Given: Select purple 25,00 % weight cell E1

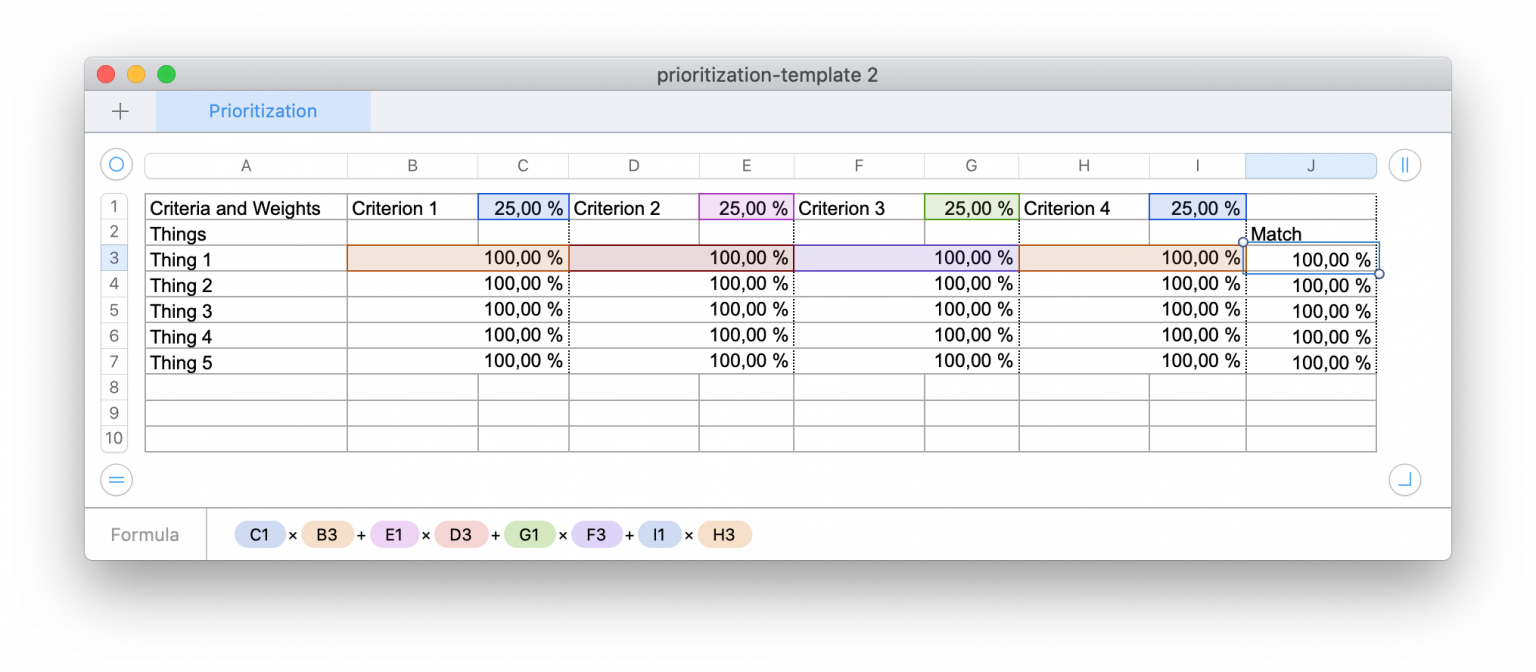Looking at the screenshot, I should [746, 207].
